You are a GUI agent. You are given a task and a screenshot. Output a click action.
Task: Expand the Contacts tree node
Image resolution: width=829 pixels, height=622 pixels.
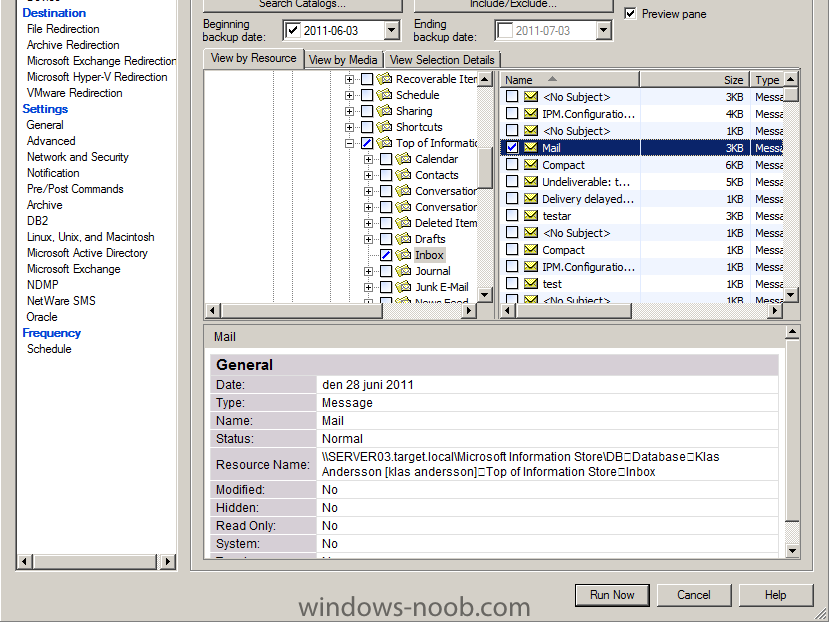click(x=369, y=175)
